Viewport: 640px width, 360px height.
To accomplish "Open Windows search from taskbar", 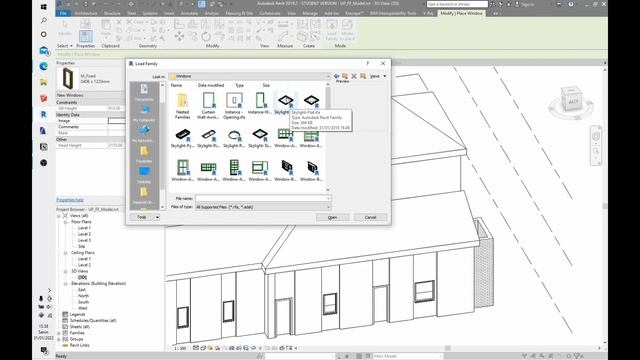I will (44, 20).
